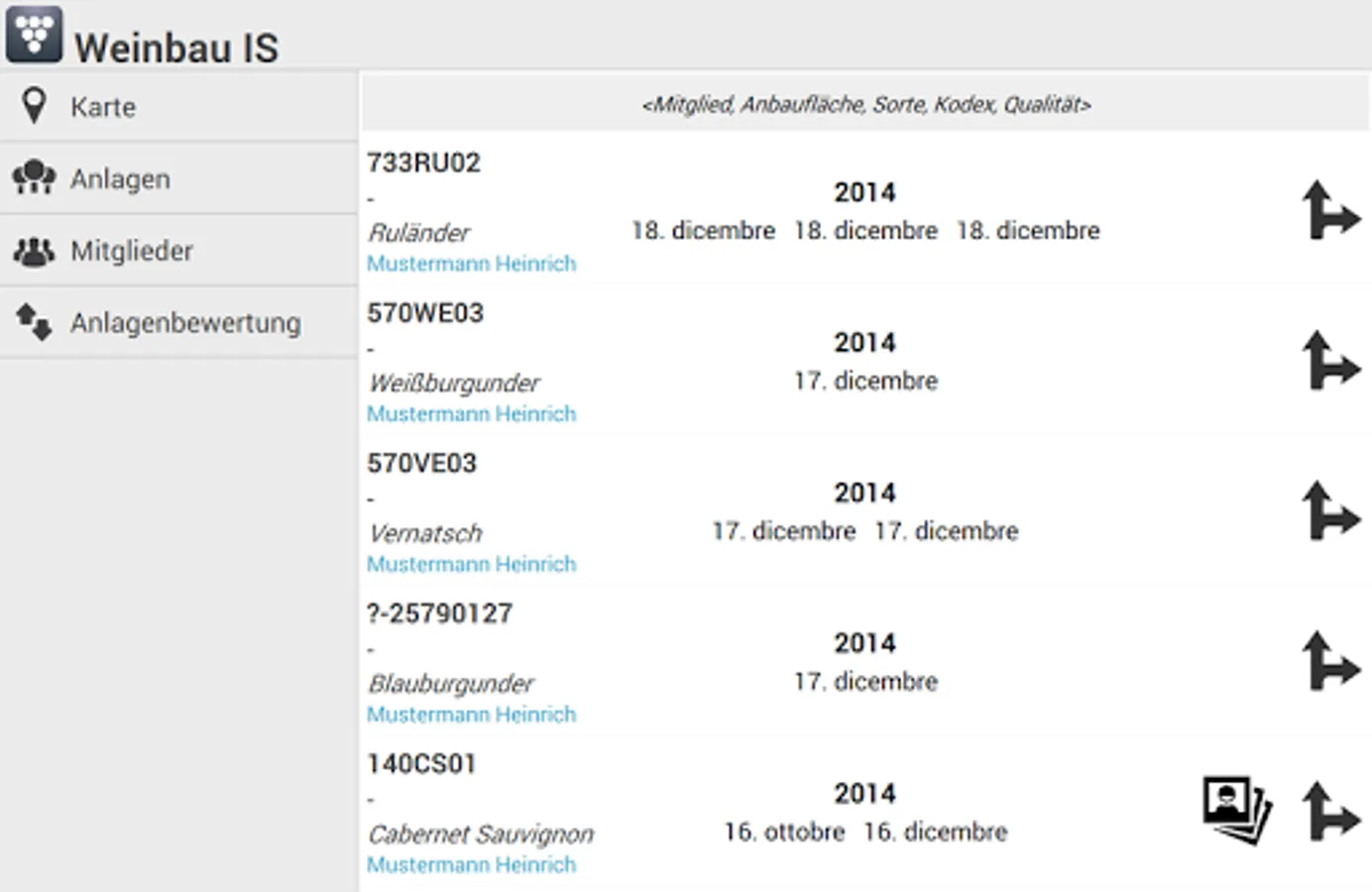Viewport: 1372px width, 892px height.
Task: Open photos icon for 140CS01
Action: click(1237, 811)
